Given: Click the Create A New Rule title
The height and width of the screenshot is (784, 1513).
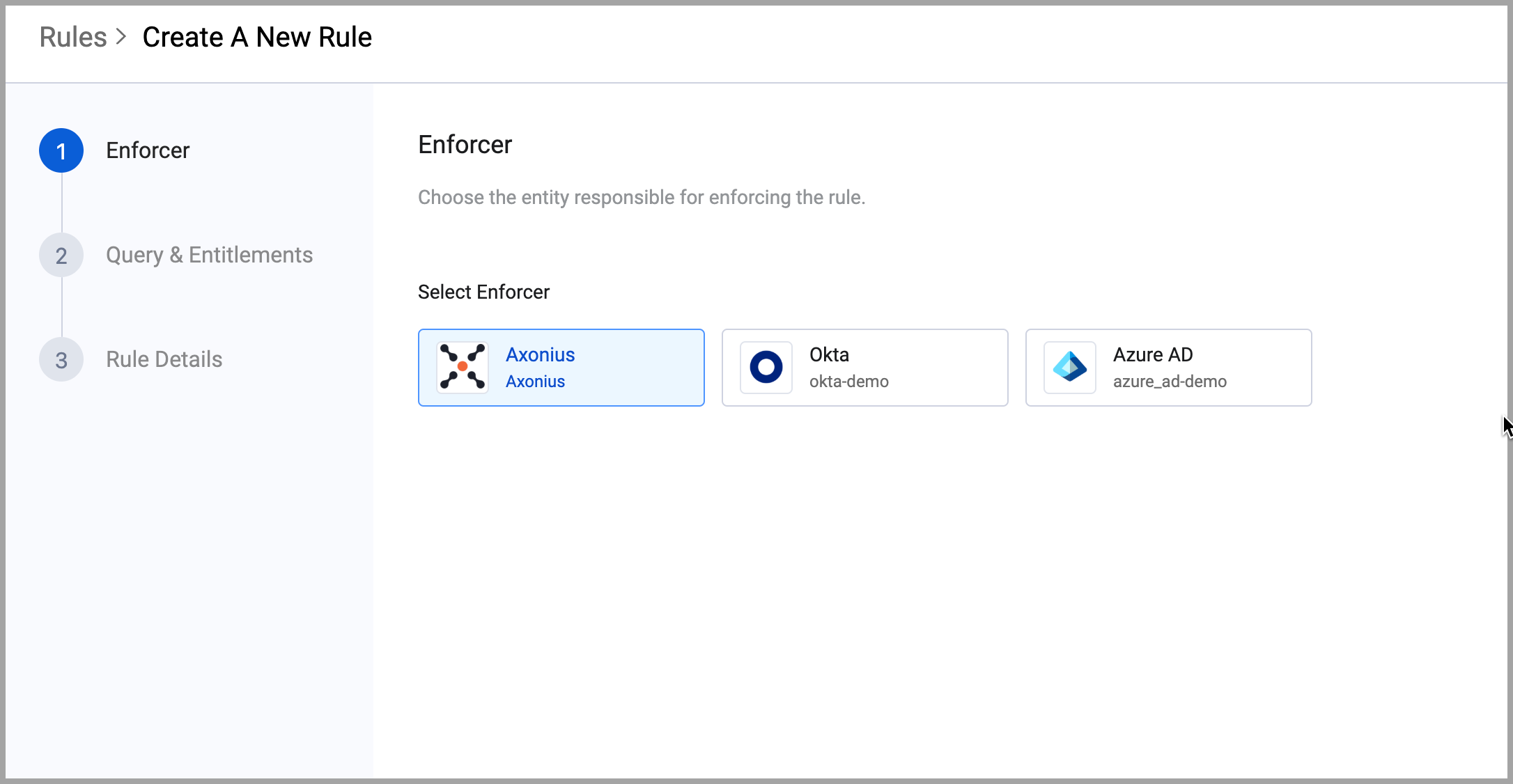Looking at the screenshot, I should [x=257, y=37].
